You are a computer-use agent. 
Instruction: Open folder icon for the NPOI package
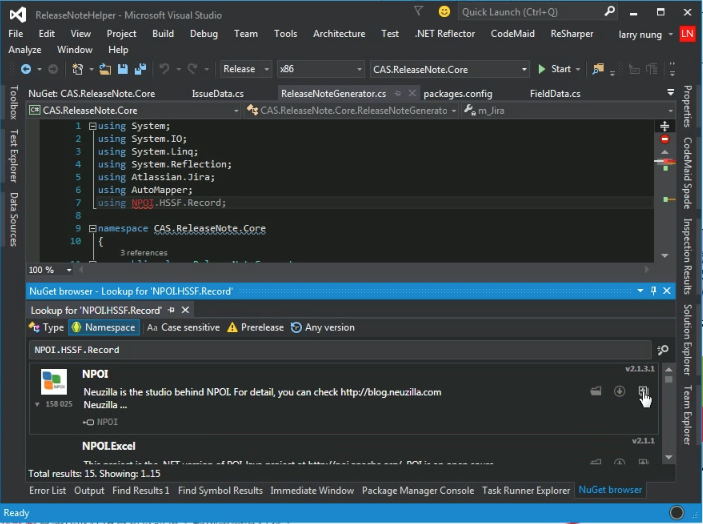click(x=596, y=391)
